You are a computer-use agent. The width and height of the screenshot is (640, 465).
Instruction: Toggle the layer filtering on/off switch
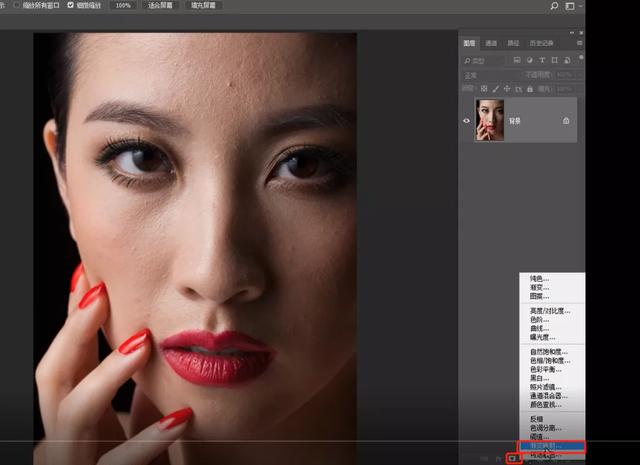pyautogui.click(x=581, y=58)
